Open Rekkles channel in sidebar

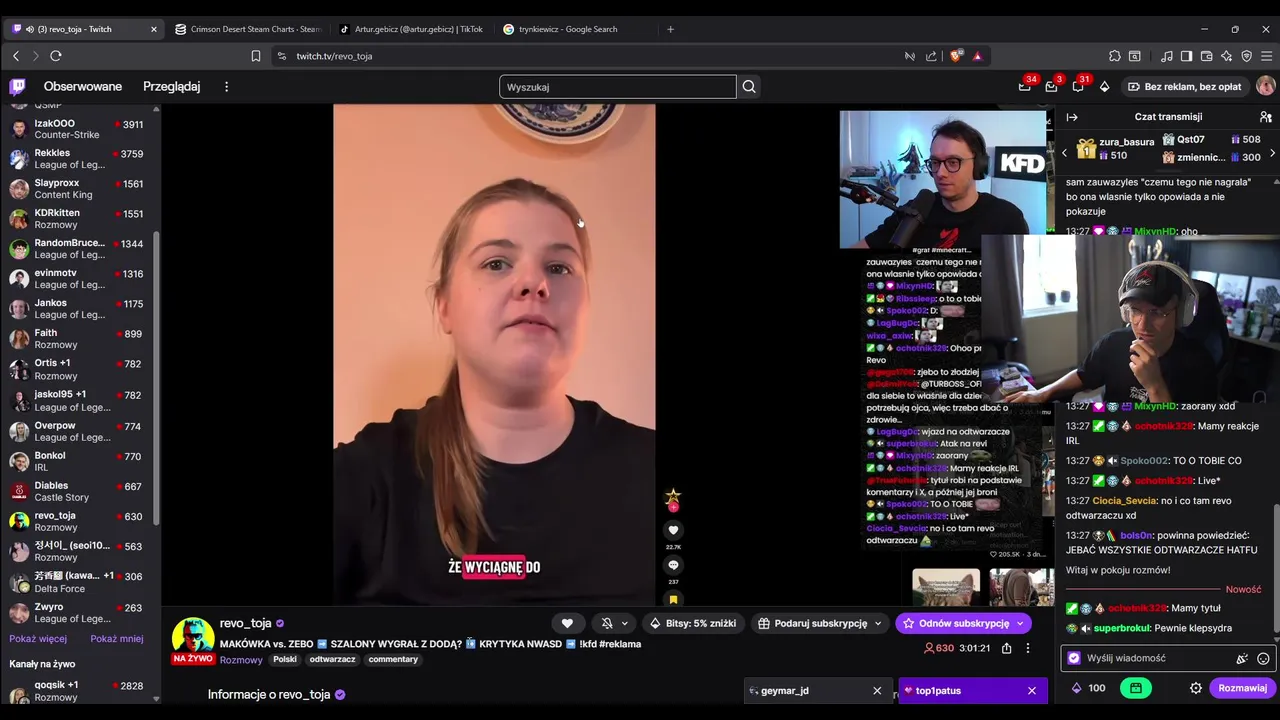coord(77,159)
